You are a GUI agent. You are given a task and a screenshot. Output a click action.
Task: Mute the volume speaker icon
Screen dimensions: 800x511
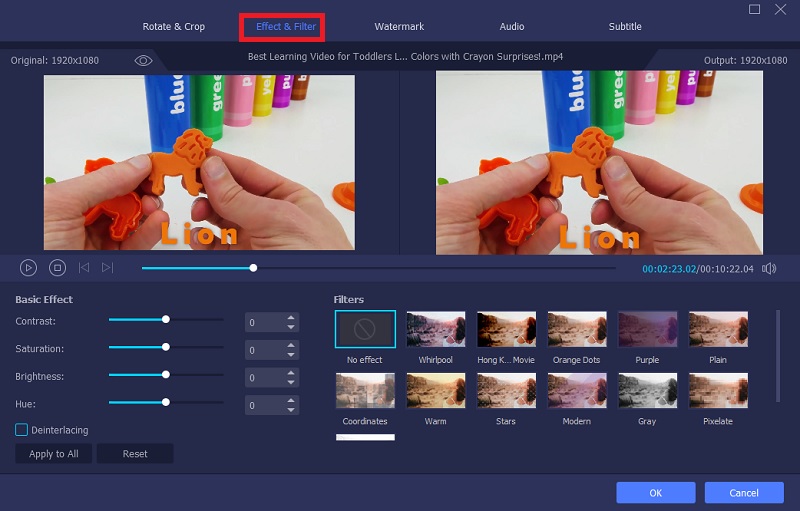tap(769, 268)
